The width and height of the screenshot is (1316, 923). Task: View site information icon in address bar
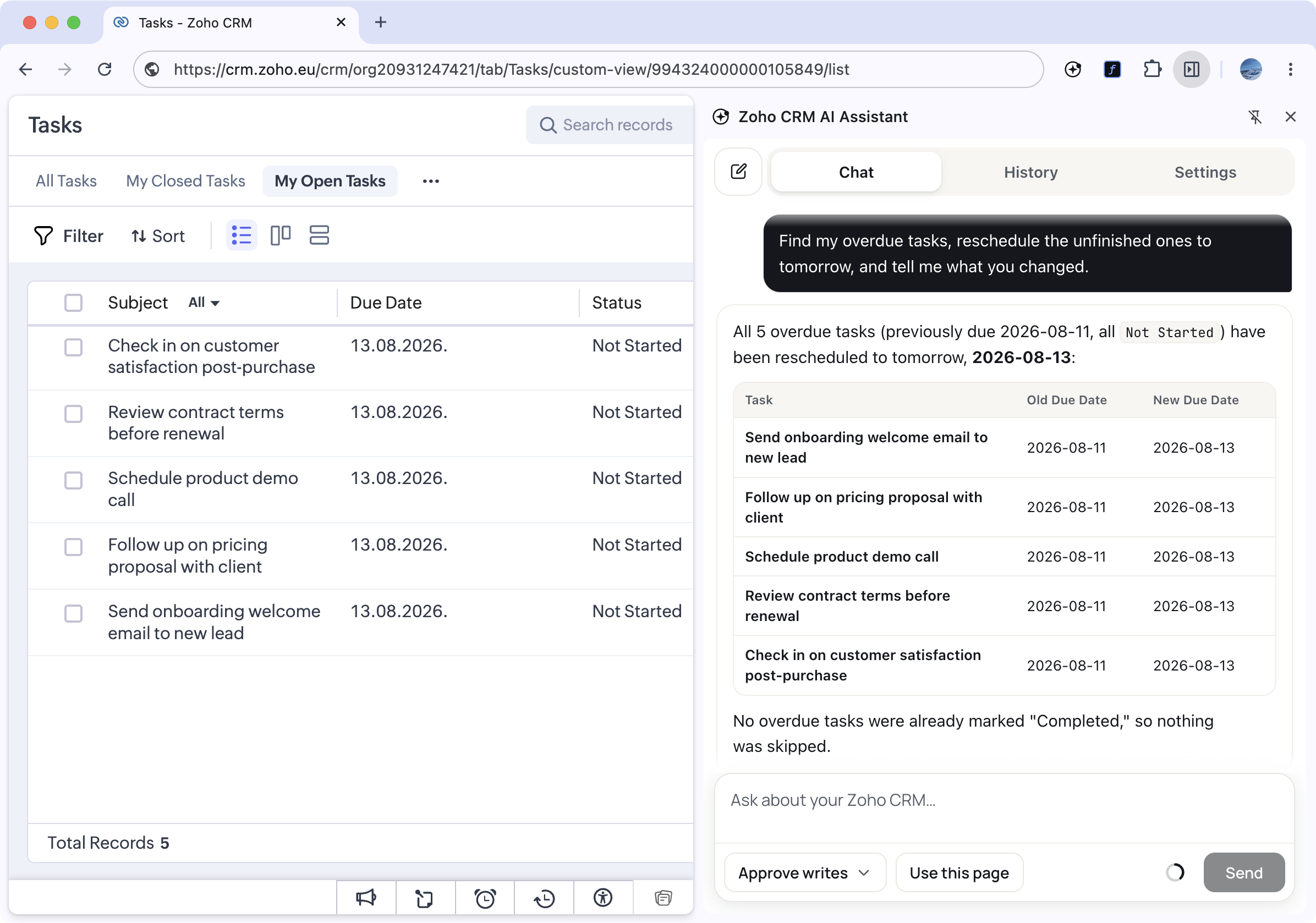[x=152, y=69]
